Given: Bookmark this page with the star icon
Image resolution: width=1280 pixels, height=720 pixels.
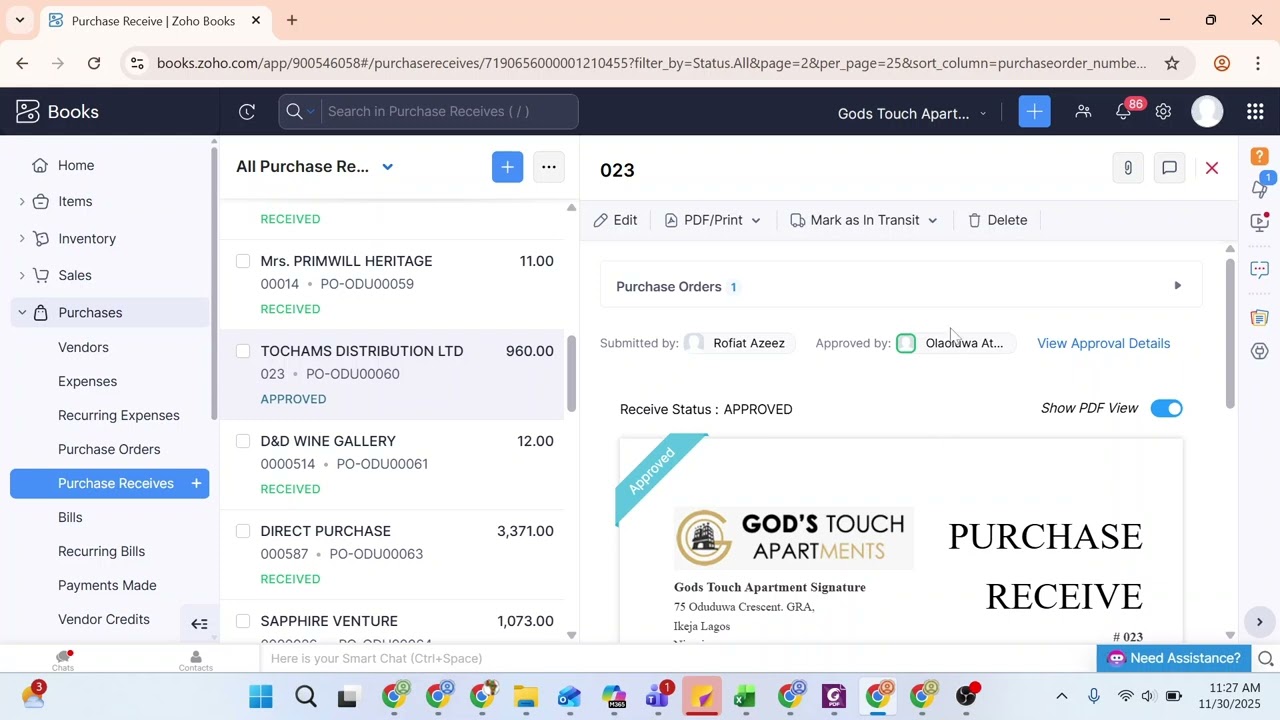Looking at the screenshot, I should point(1172,63).
